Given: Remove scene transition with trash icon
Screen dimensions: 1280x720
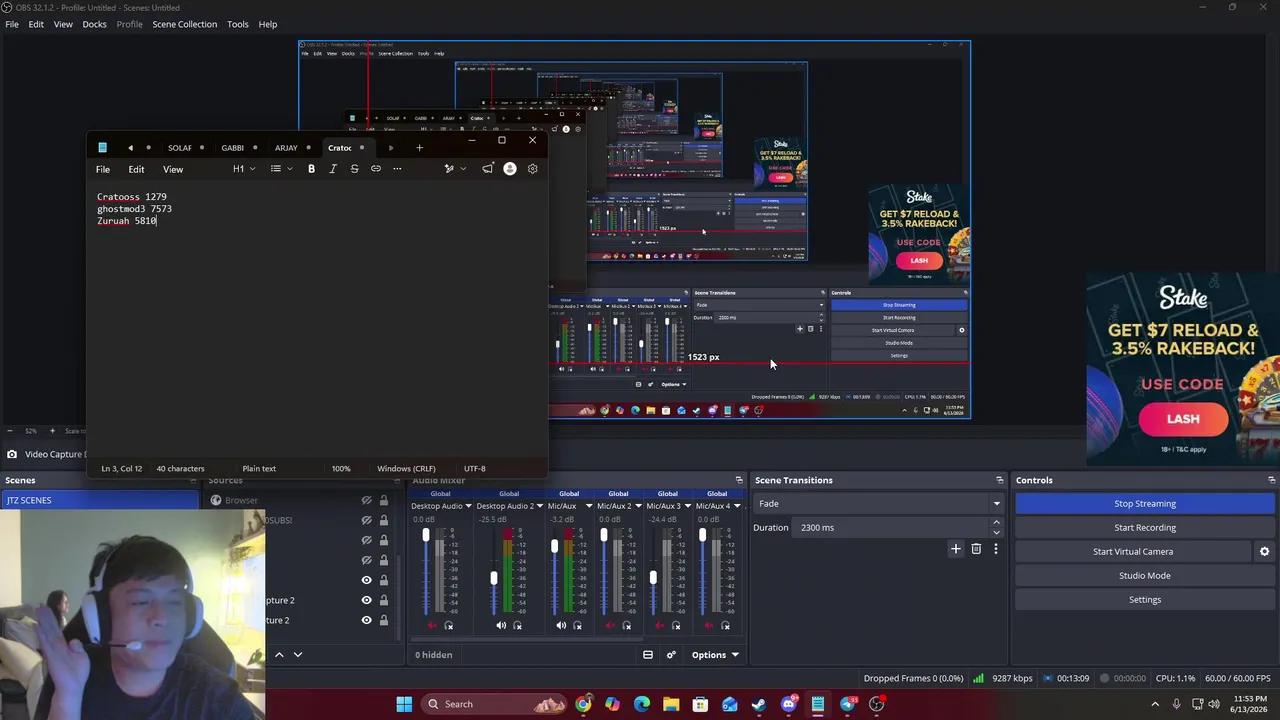Looking at the screenshot, I should click(x=976, y=549).
